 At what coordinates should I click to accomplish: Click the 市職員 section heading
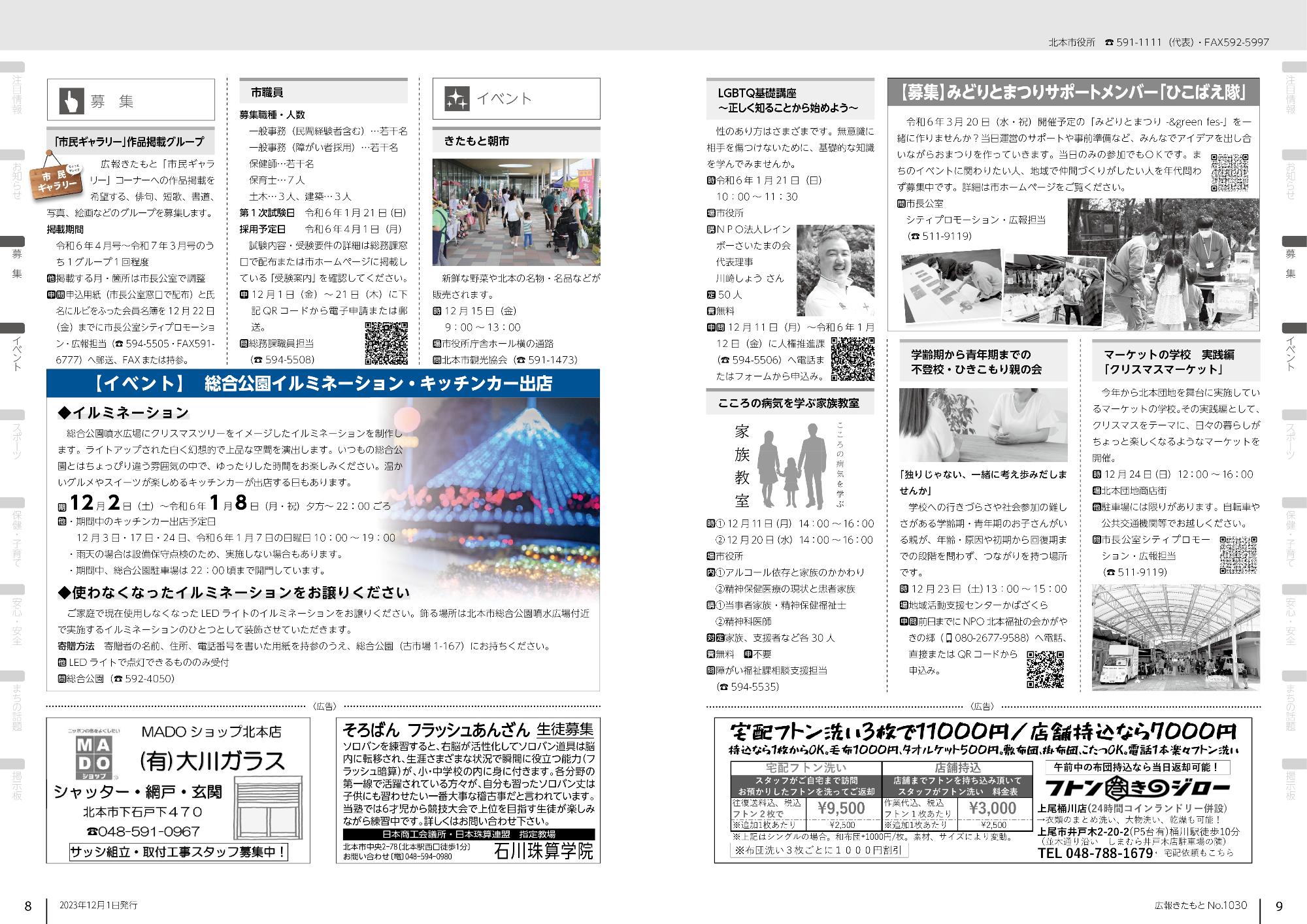pos(323,92)
